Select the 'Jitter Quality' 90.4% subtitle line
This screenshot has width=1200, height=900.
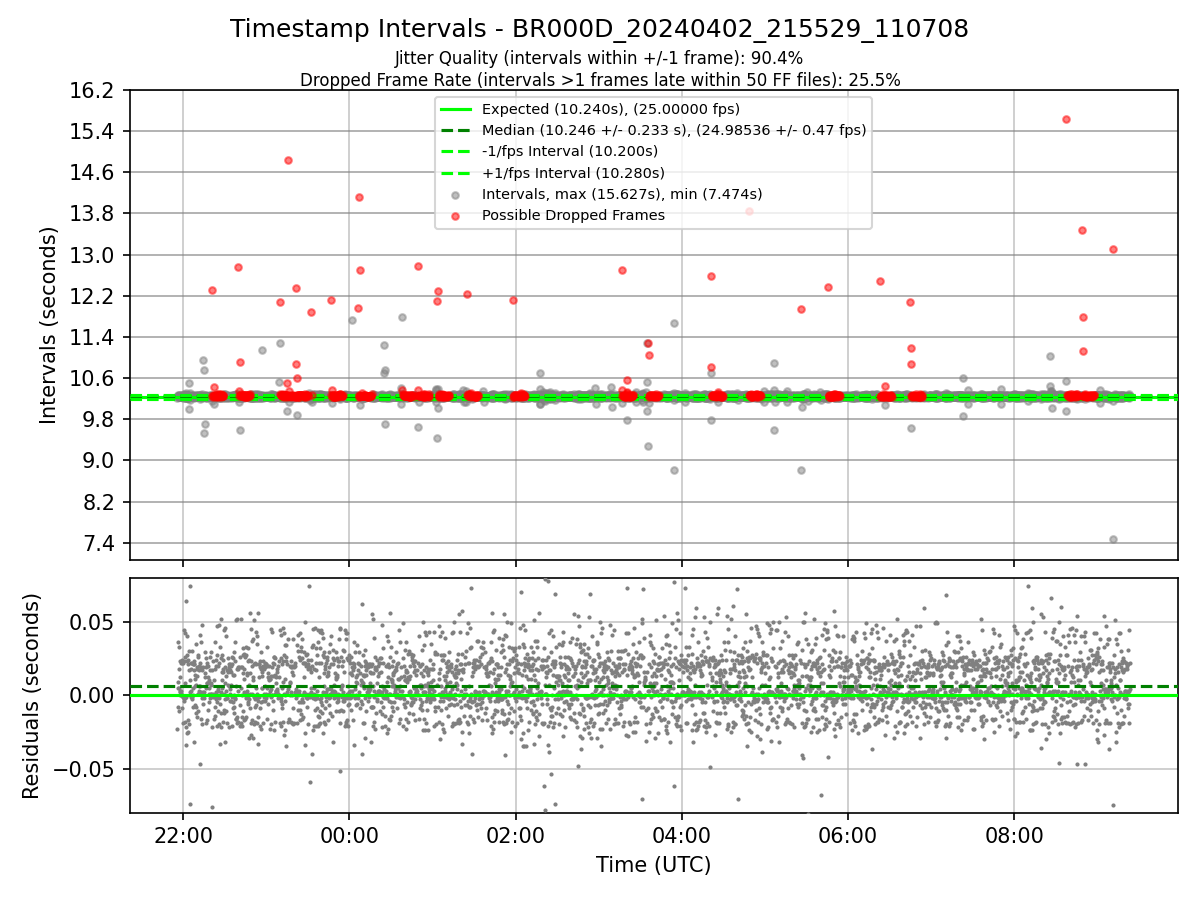point(599,59)
